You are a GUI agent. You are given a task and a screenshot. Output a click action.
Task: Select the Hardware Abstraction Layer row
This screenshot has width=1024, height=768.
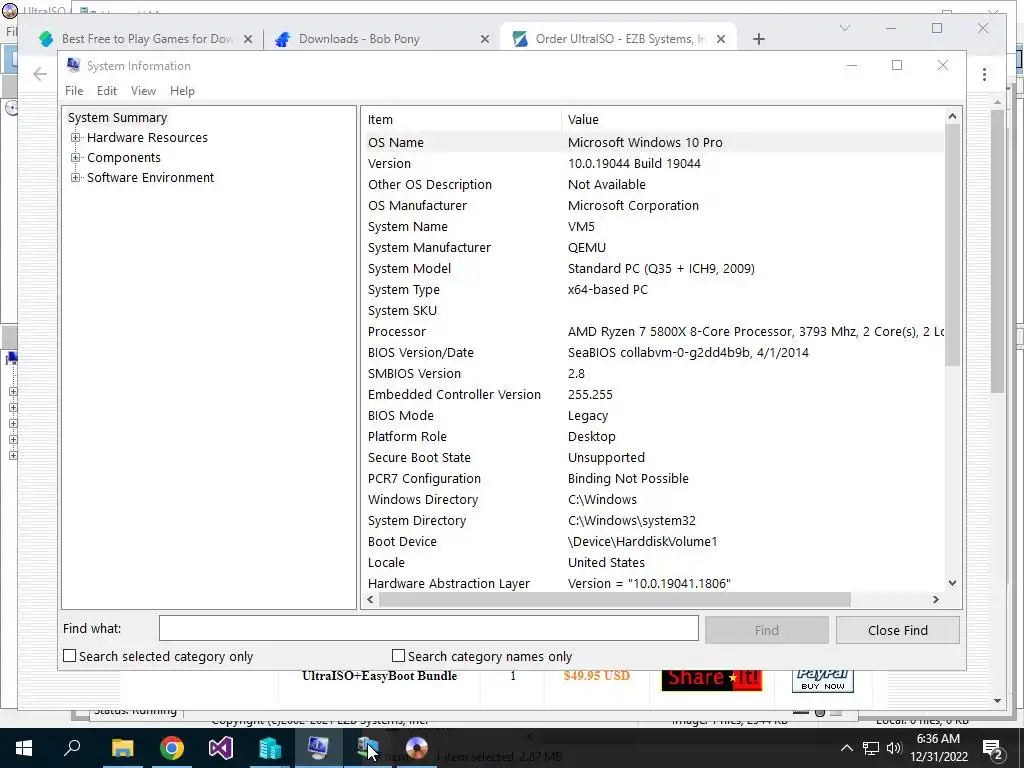pos(655,584)
